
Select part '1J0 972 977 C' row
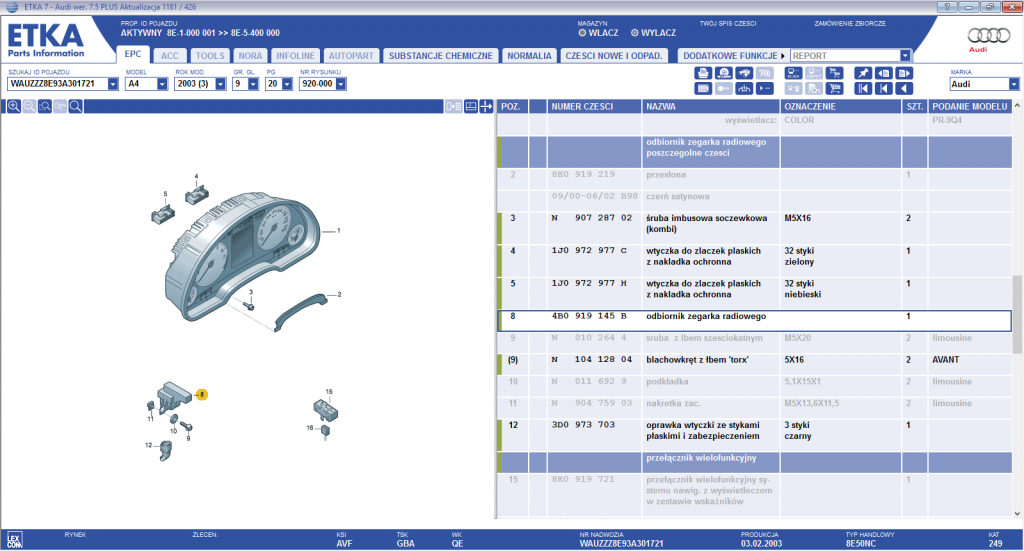(x=754, y=260)
